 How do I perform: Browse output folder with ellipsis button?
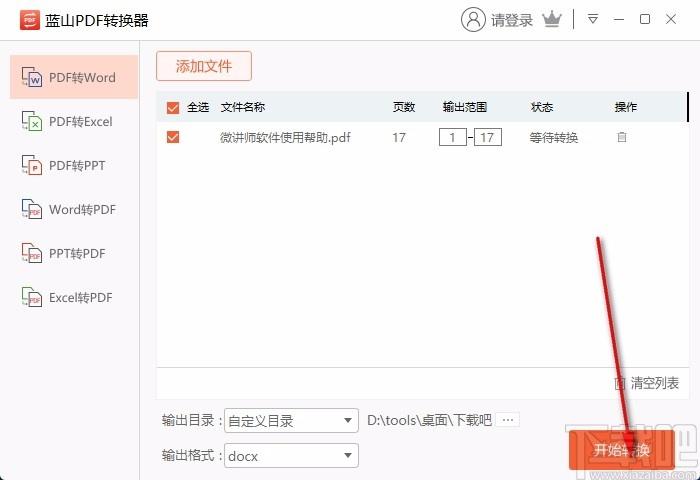pos(509,420)
